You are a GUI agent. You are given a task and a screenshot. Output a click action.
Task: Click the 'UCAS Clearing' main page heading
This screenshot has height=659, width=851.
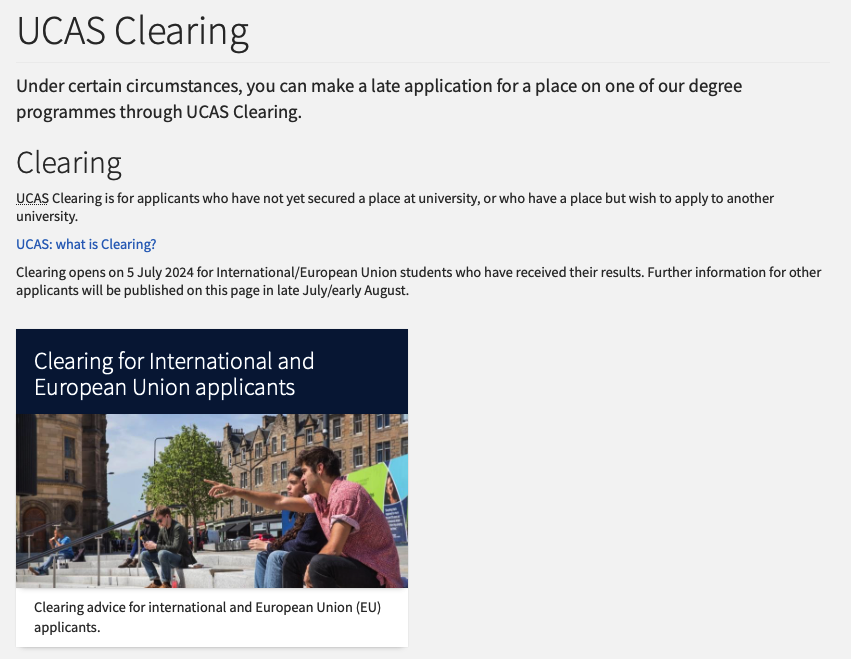132,31
